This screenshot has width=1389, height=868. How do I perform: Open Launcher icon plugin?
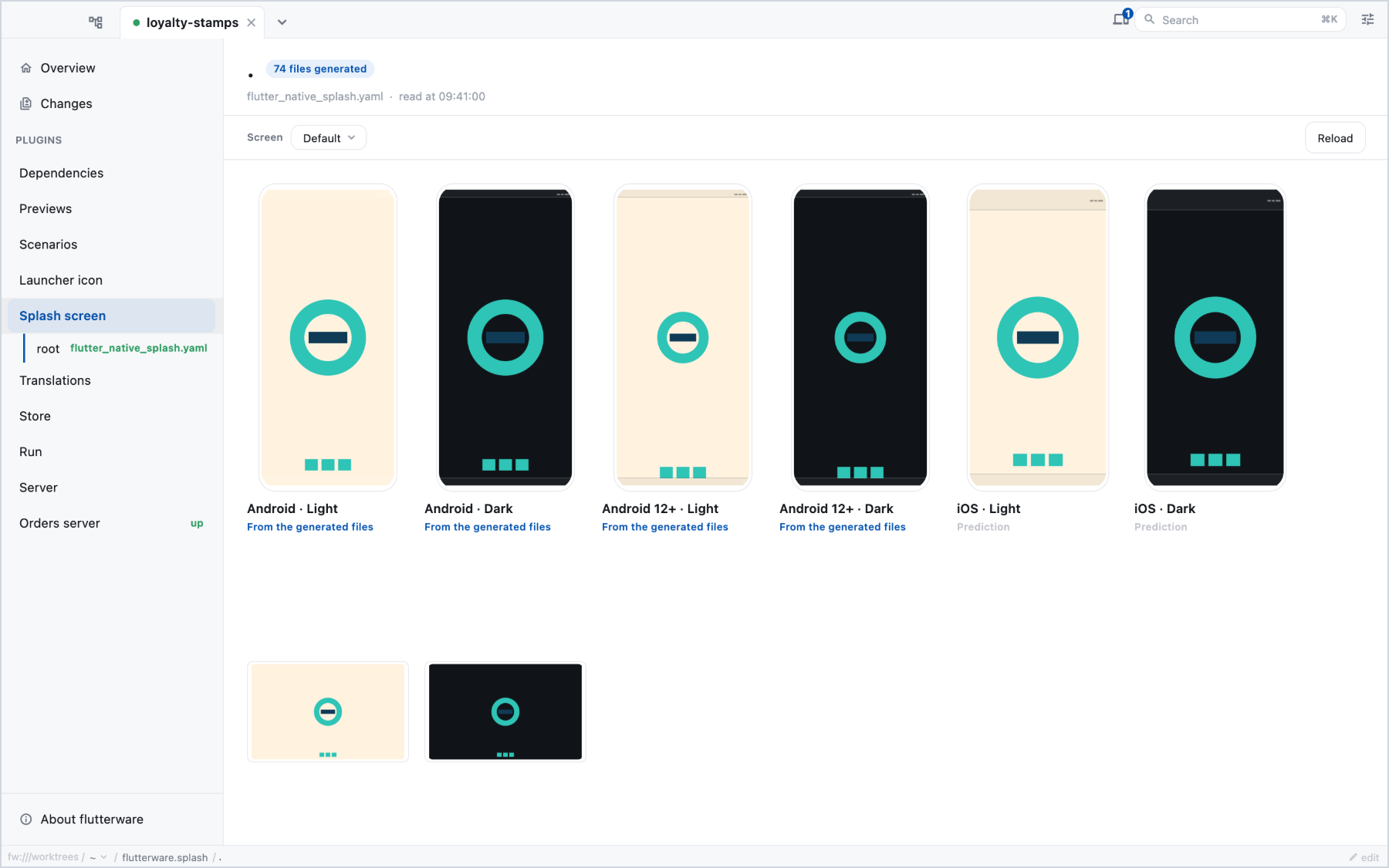(112, 280)
